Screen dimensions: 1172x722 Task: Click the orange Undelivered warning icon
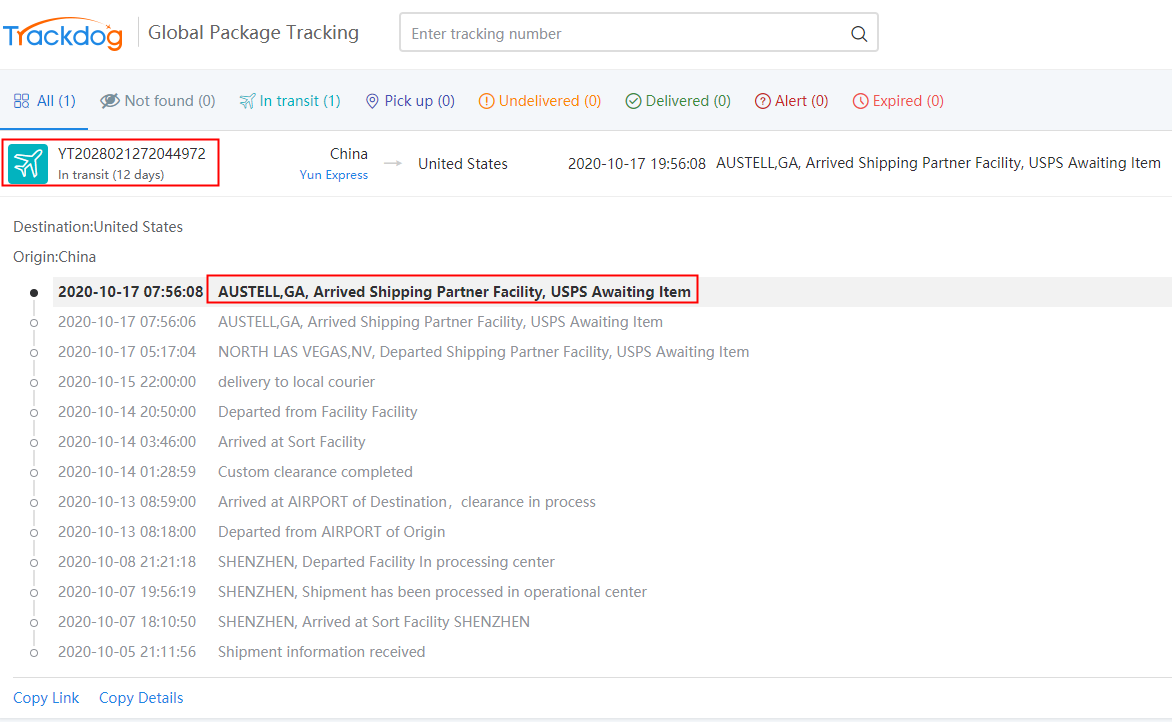coord(487,101)
